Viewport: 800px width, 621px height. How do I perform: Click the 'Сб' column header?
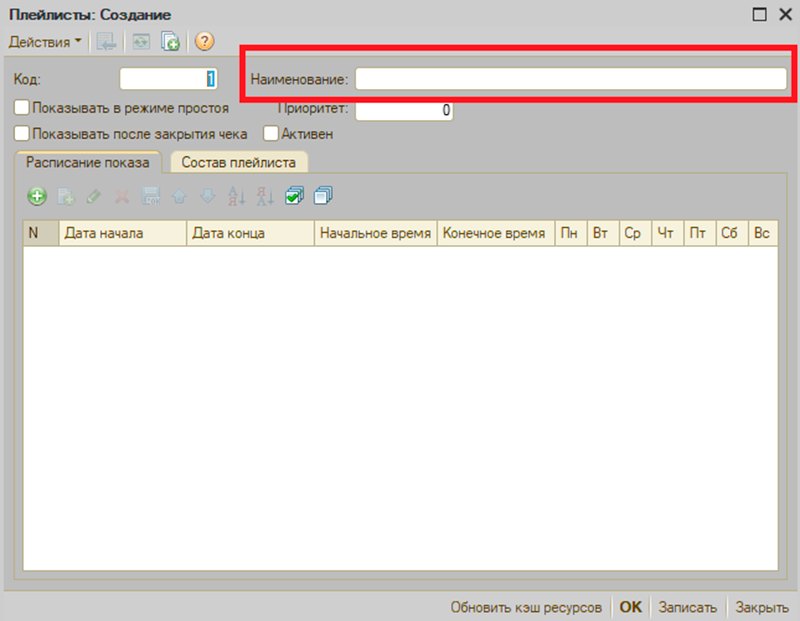click(x=732, y=233)
